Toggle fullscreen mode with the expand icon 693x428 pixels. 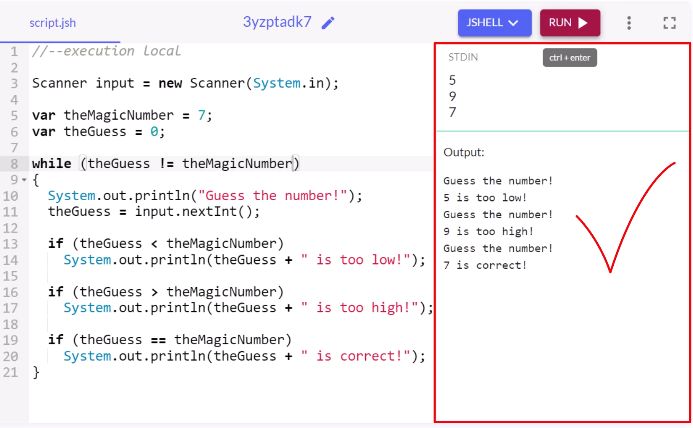pyautogui.click(x=670, y=23)
